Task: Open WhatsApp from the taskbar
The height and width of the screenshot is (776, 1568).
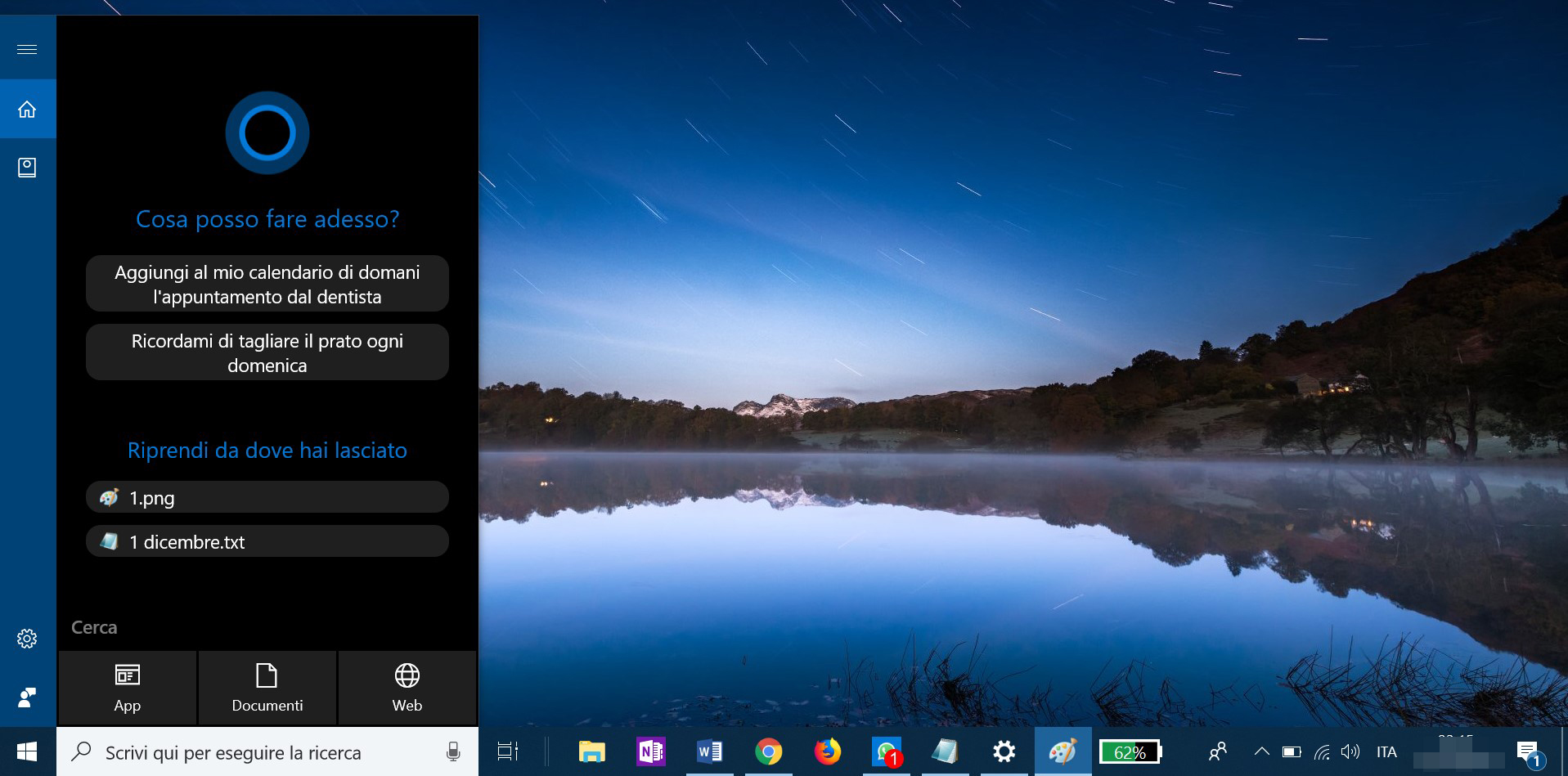Action: pyautogui.click(x=886, y=751)
